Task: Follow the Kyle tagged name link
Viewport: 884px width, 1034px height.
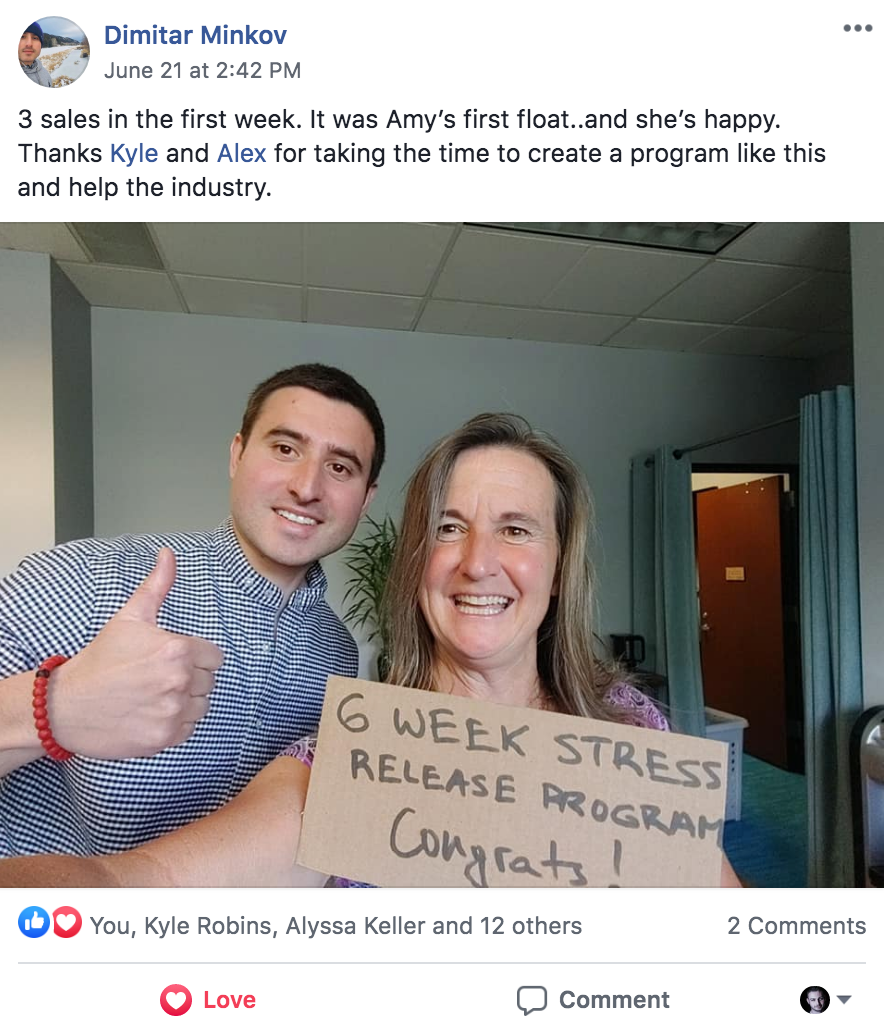Action: point(134,153)
